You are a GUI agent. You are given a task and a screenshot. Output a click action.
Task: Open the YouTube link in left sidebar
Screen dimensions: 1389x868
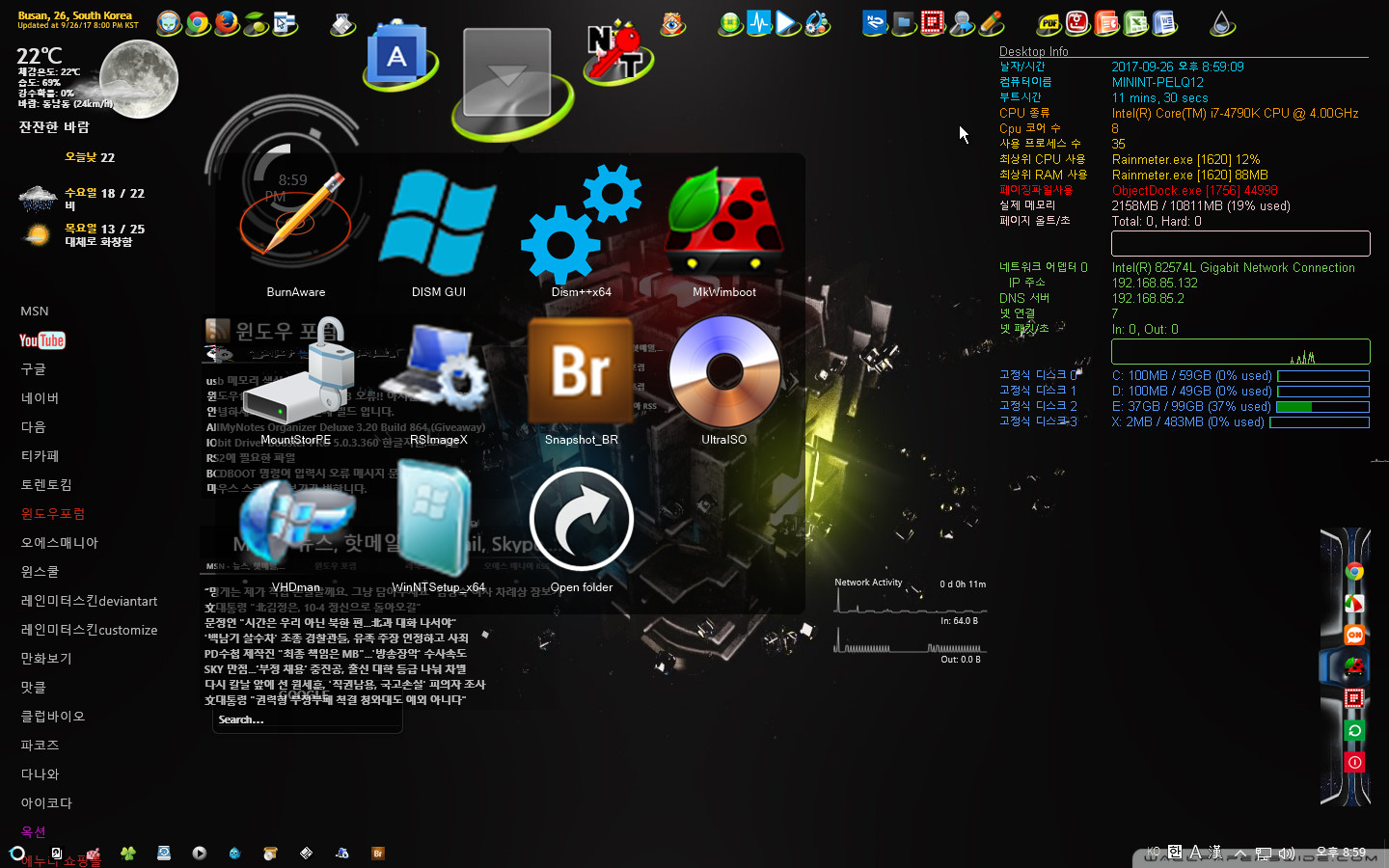[x=41, y=340]
